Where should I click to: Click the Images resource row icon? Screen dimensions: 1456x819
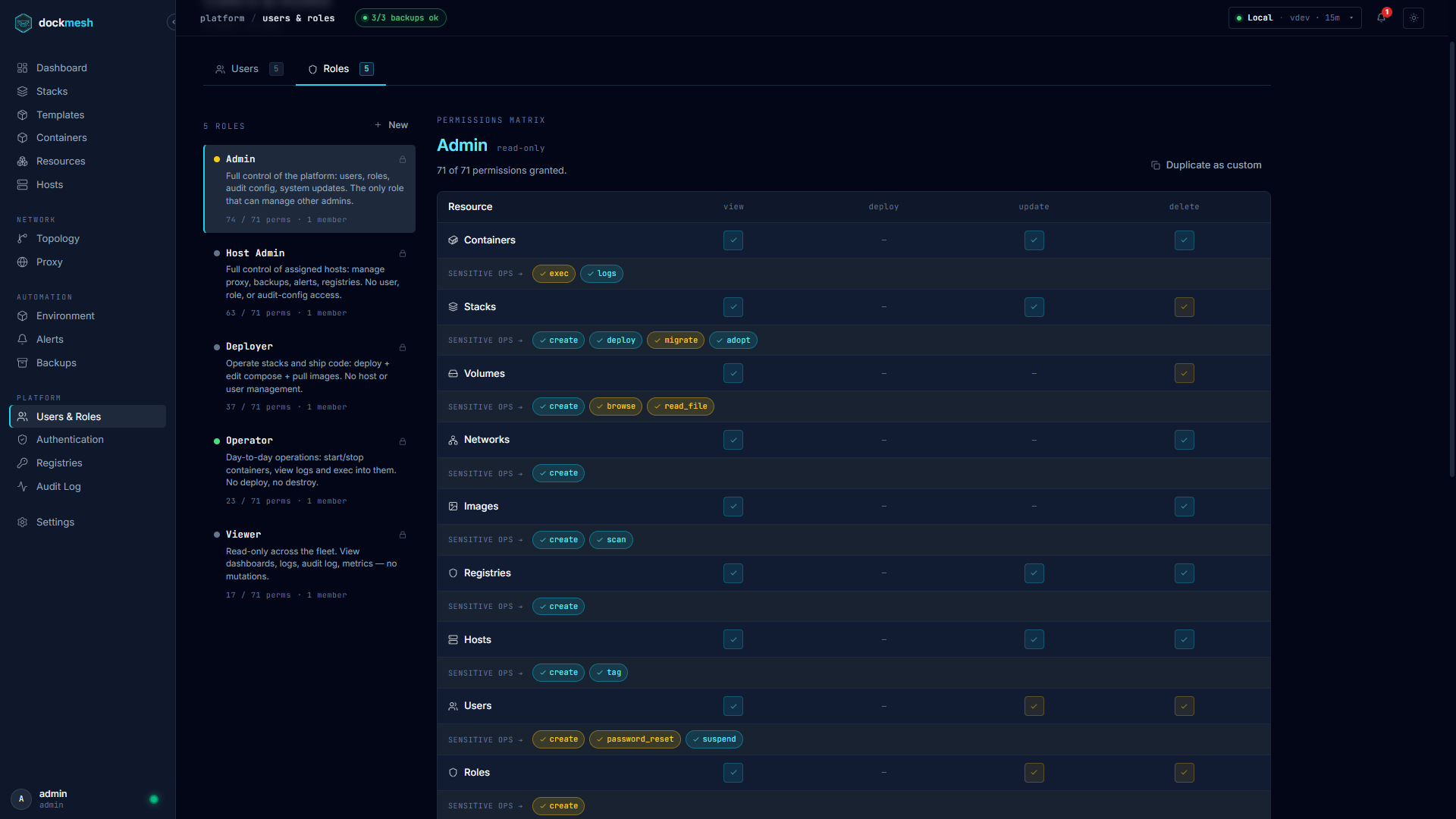click(453, 506)
